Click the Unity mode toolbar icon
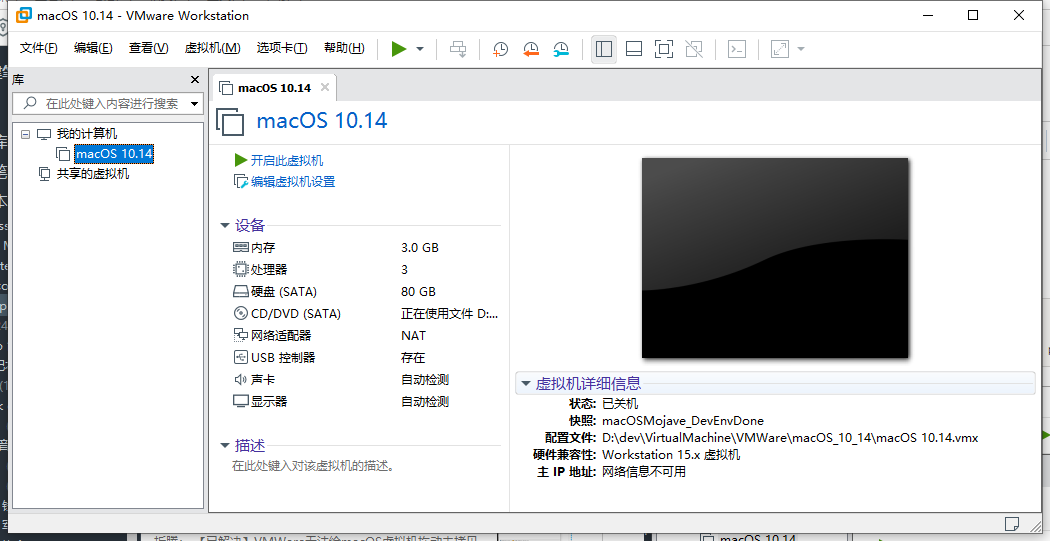 click(694, 49)
